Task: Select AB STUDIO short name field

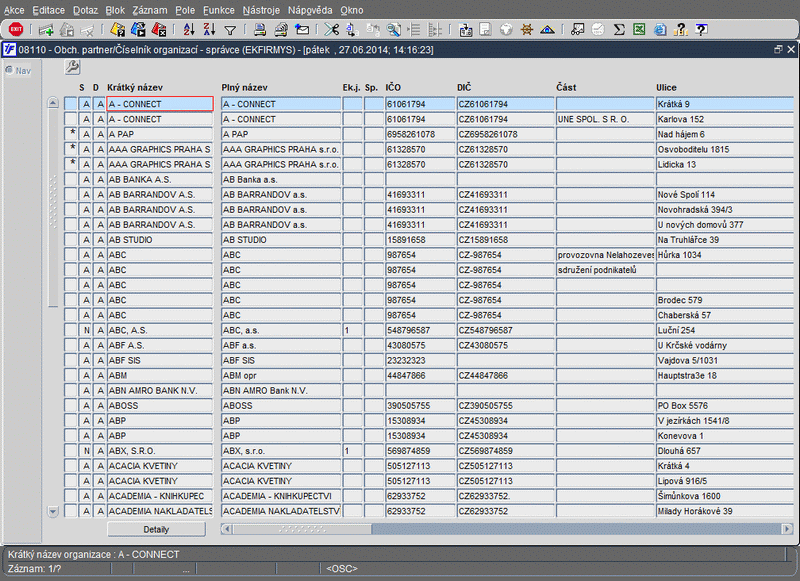Action: point(159,240)
